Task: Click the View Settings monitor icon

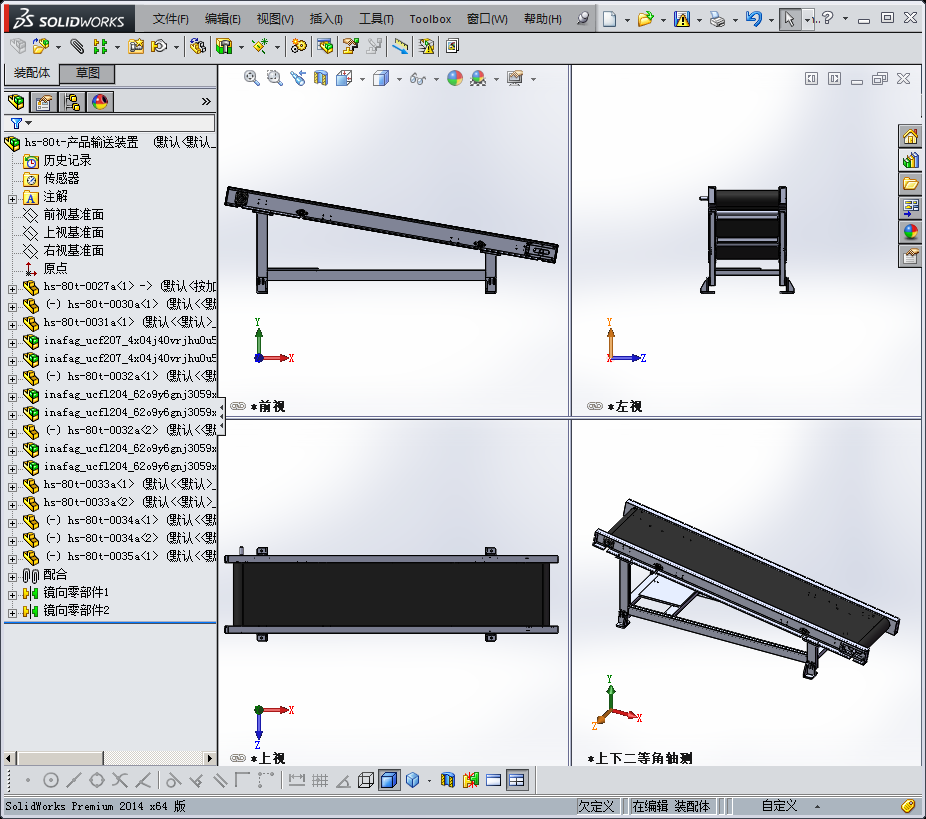Action: pos(515,78)
